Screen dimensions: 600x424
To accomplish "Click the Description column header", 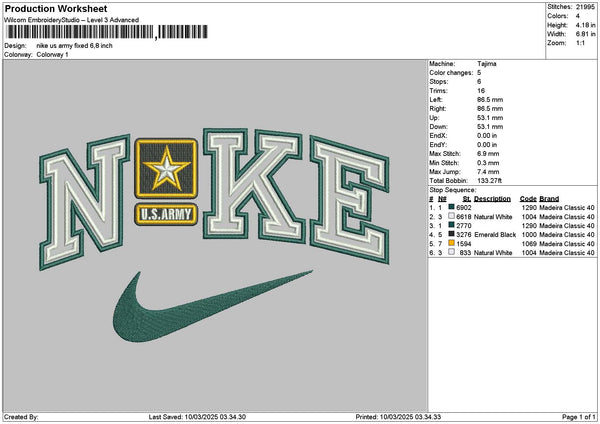I will pos(492,199).
